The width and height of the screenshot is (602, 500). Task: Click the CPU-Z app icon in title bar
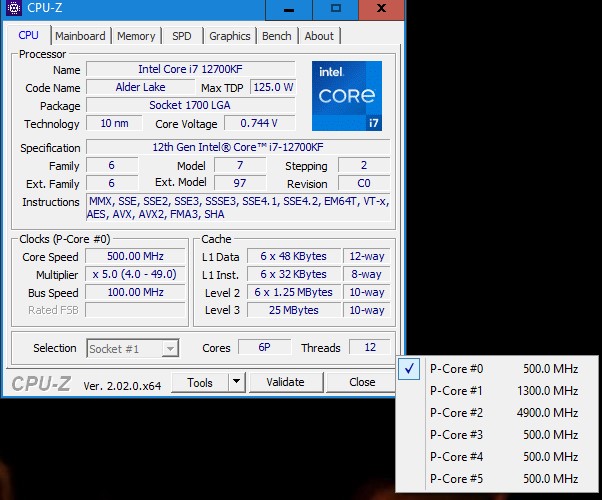(x=13, y=8)
